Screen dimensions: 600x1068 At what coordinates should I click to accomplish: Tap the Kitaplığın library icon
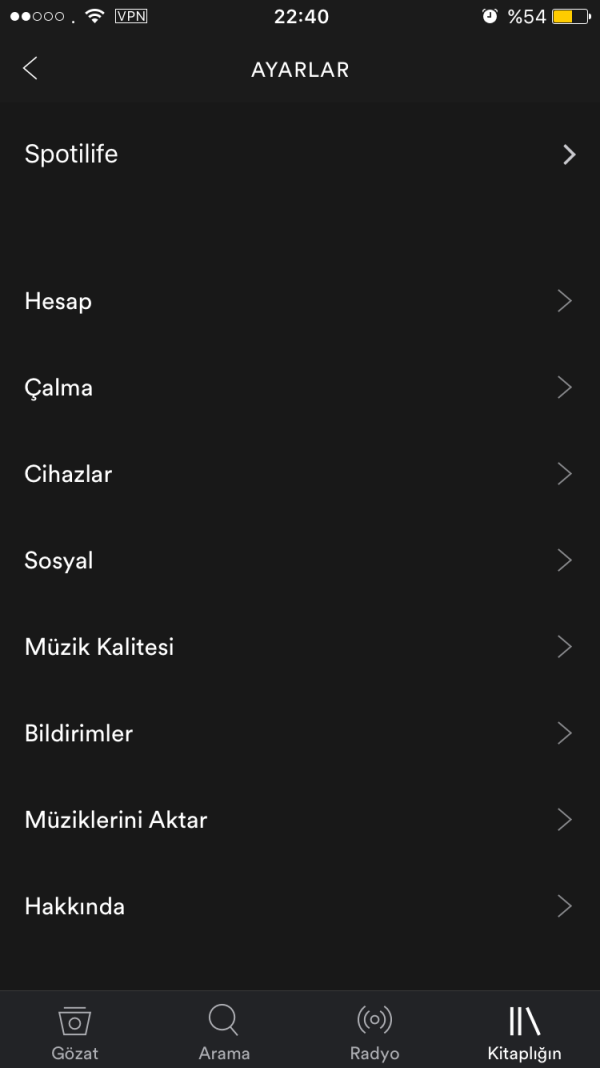[x=524, y=1020]
